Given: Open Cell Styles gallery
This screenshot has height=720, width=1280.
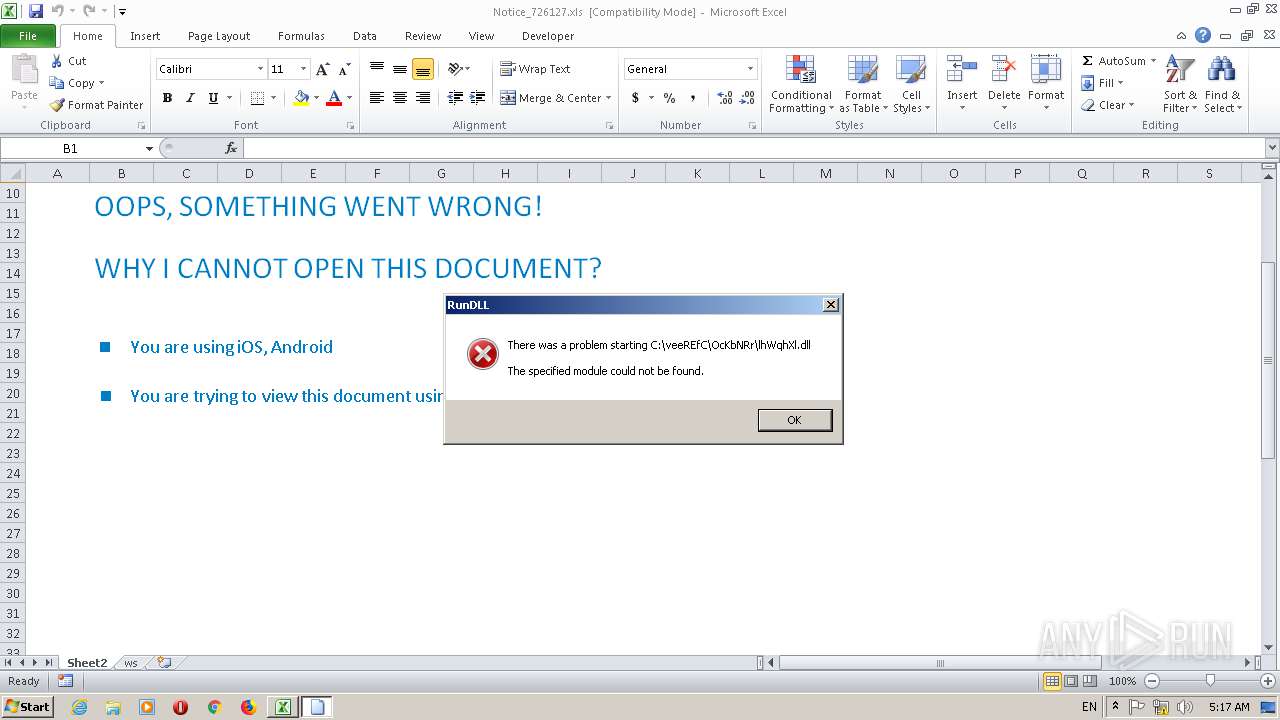Looking at the screenshot, I should [x=911, y=84].
